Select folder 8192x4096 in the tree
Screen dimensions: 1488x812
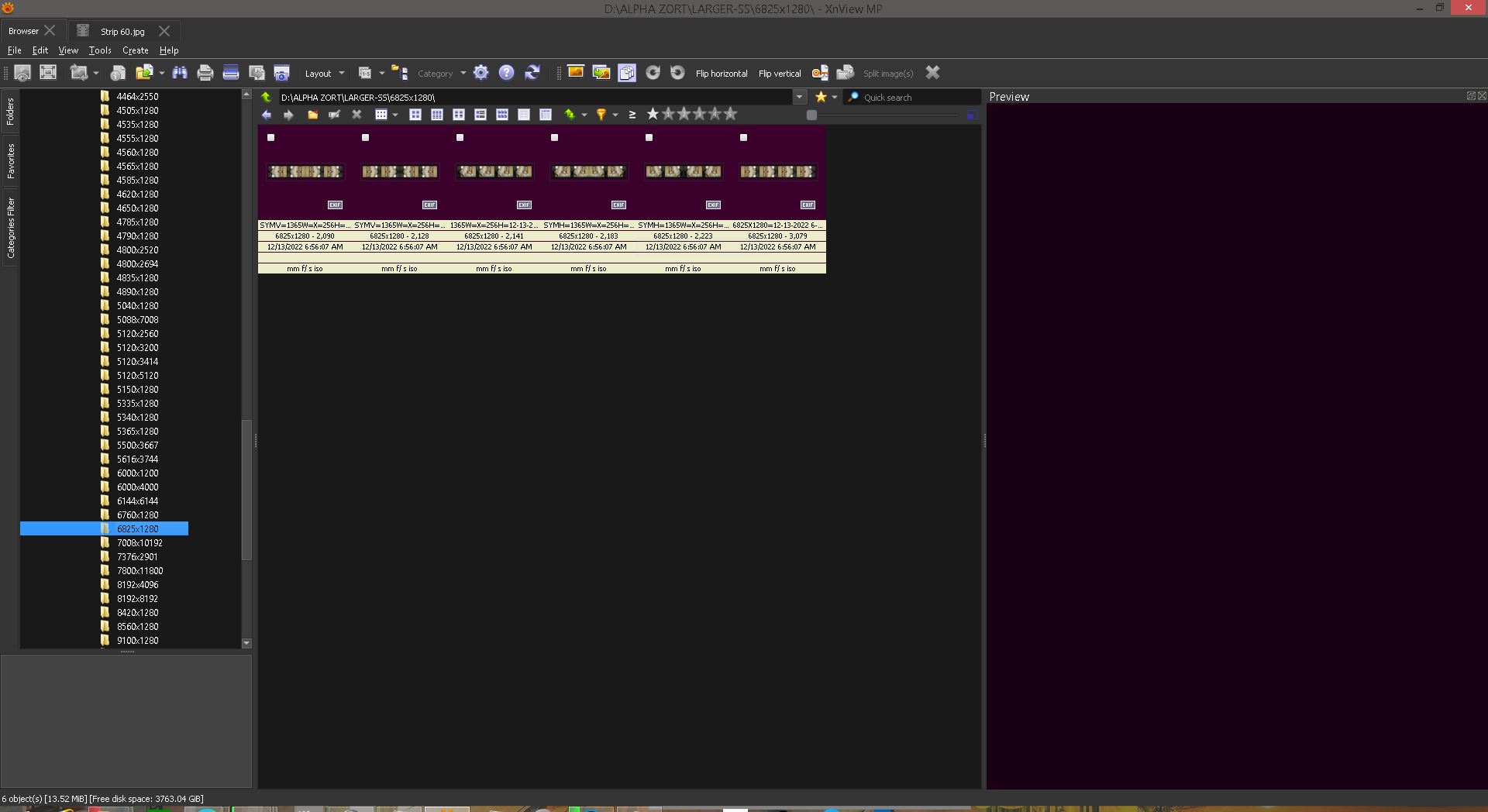click(x=137, y=585)
